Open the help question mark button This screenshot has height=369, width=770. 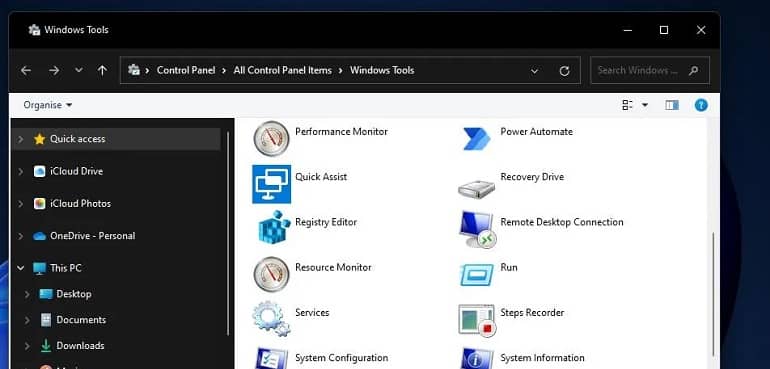[701, 105]
